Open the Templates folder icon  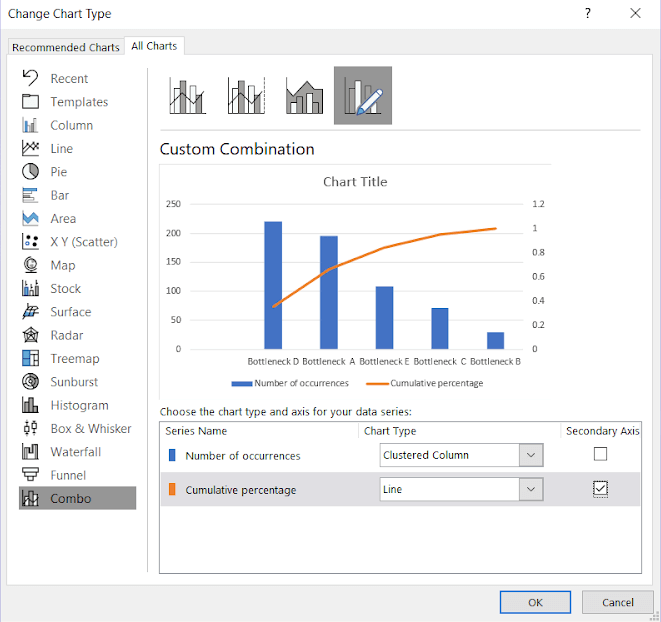point(30,102)
